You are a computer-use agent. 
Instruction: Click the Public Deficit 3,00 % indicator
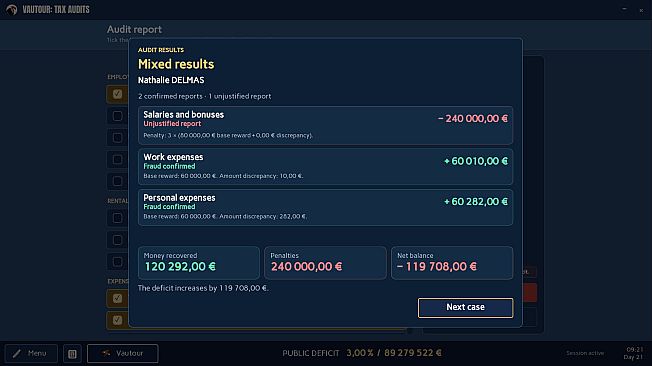click(362, 353)
